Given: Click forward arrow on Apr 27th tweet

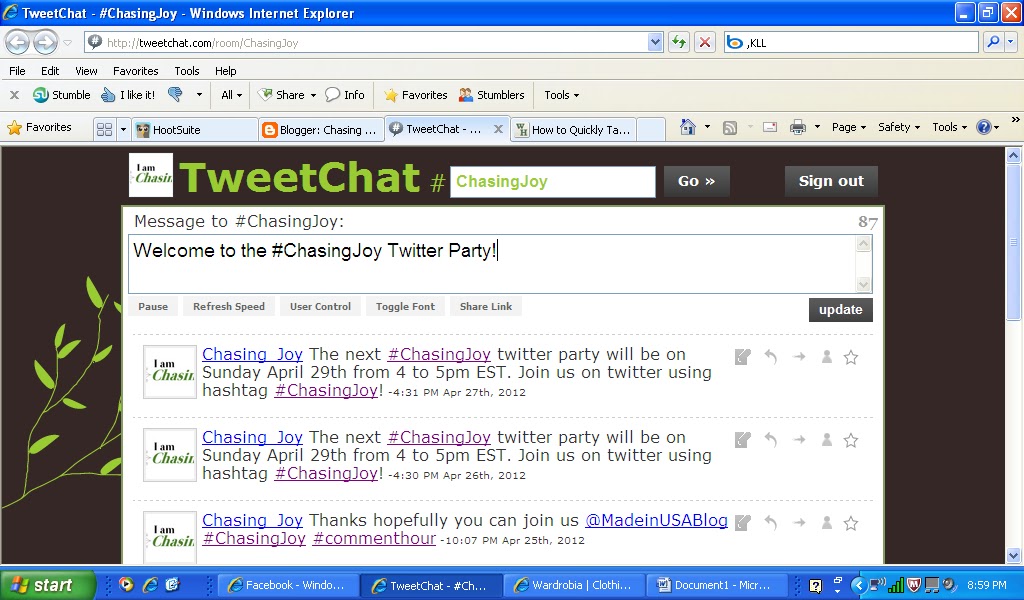Looking at the screenshot, I should point(799,357).
